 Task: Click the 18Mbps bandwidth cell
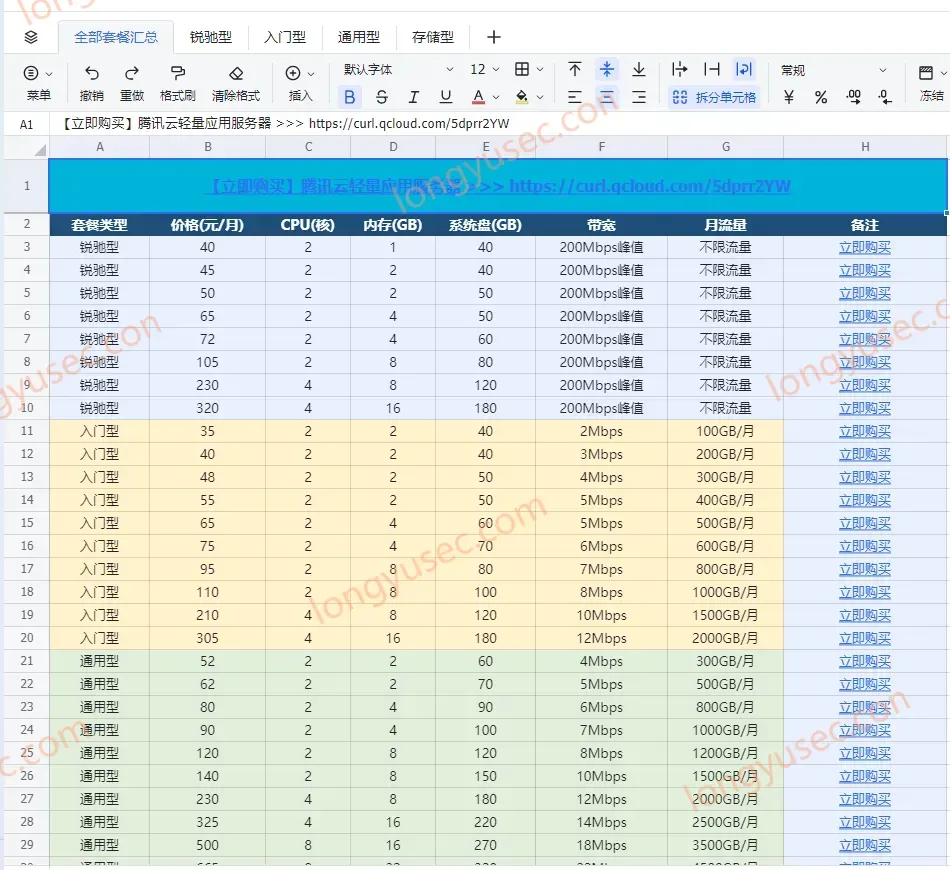point(602,845)
